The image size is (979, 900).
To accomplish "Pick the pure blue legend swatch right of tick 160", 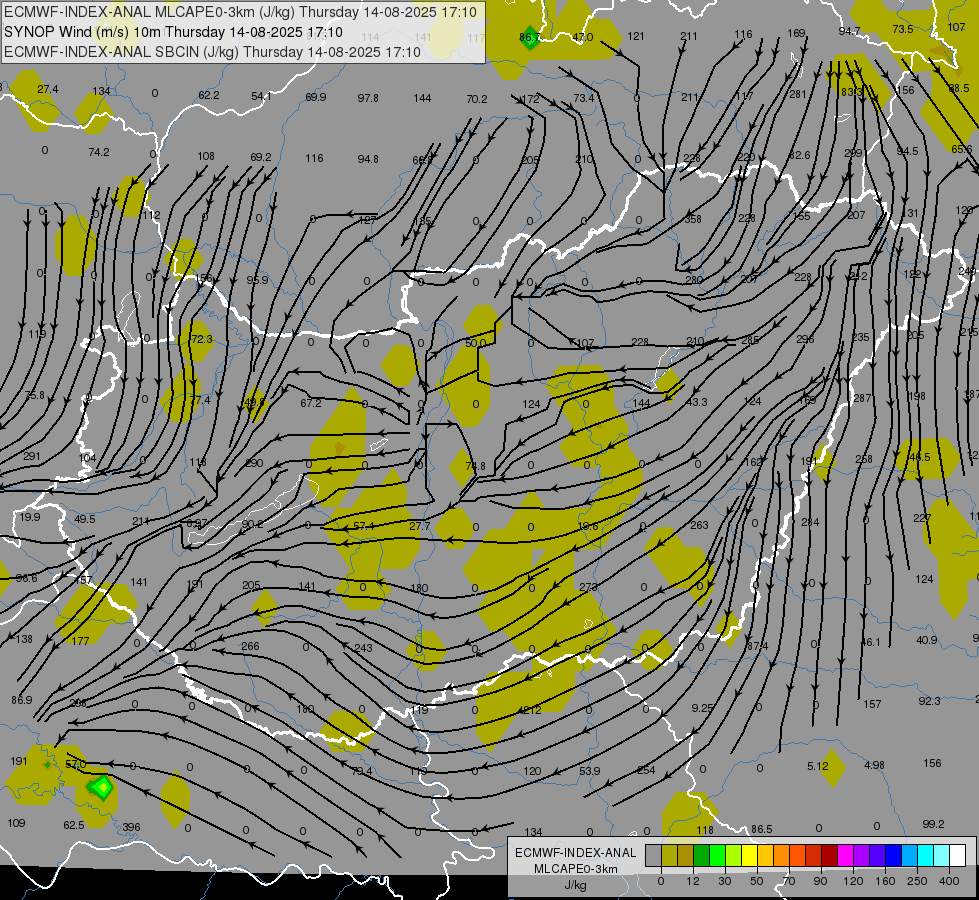I will (x=893, y=855).
